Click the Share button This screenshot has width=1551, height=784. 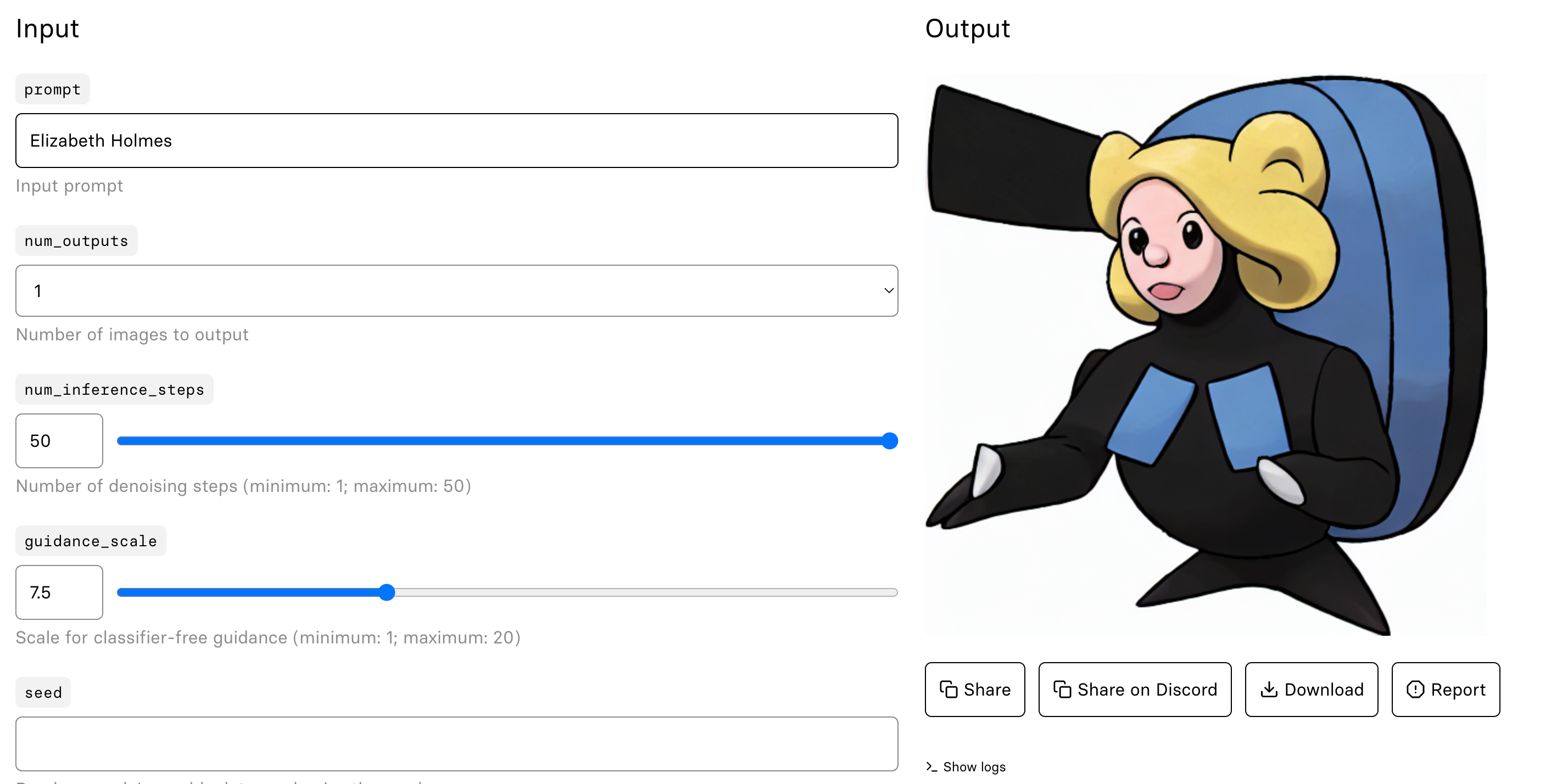click(974, 690)
